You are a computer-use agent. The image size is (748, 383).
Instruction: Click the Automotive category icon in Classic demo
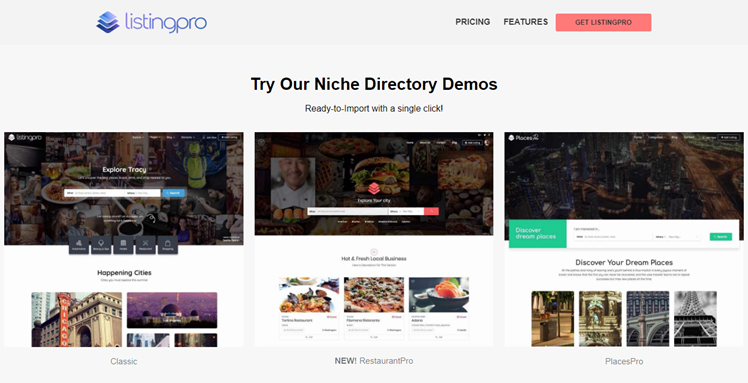(79, 245)
